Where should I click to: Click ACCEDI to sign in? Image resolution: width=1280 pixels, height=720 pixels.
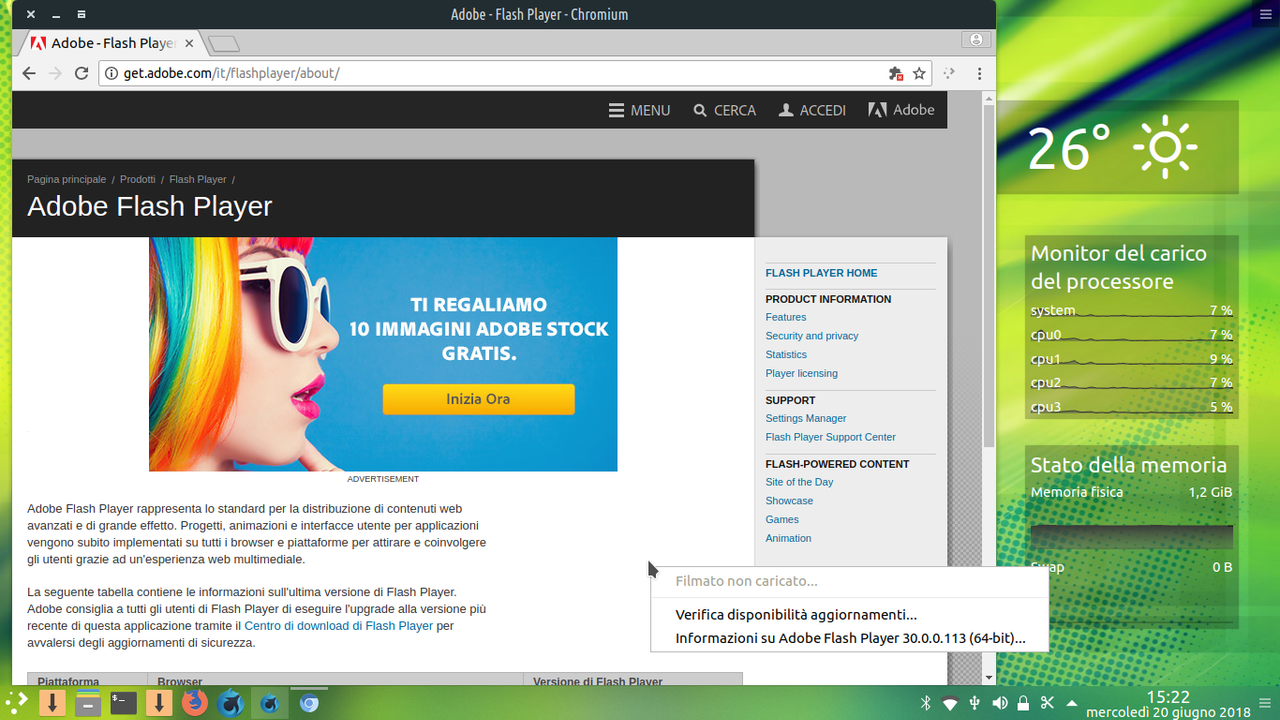click(x=813, y=110)
